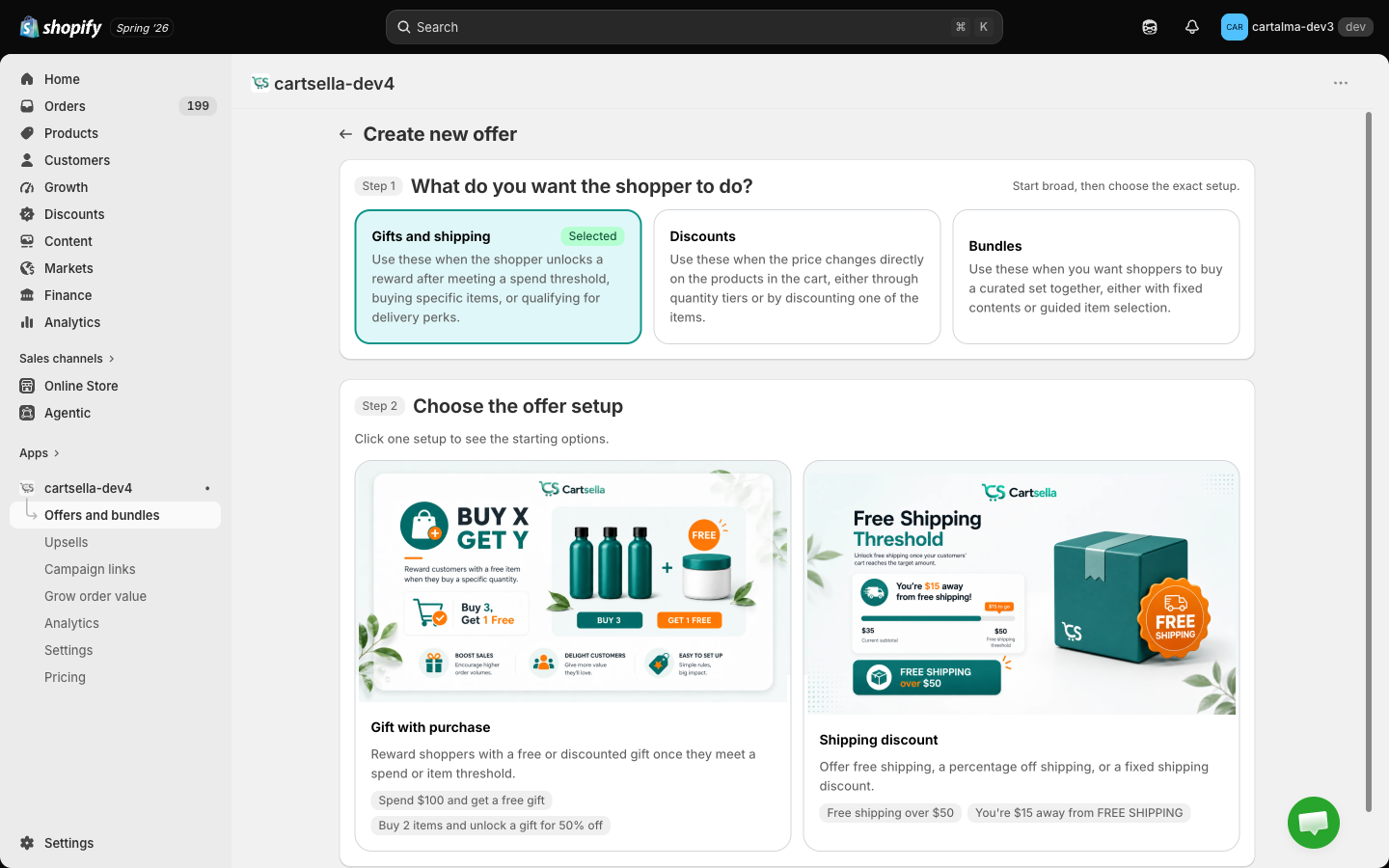
Task: Click the Settings gear icon
Action: [27, 843]
